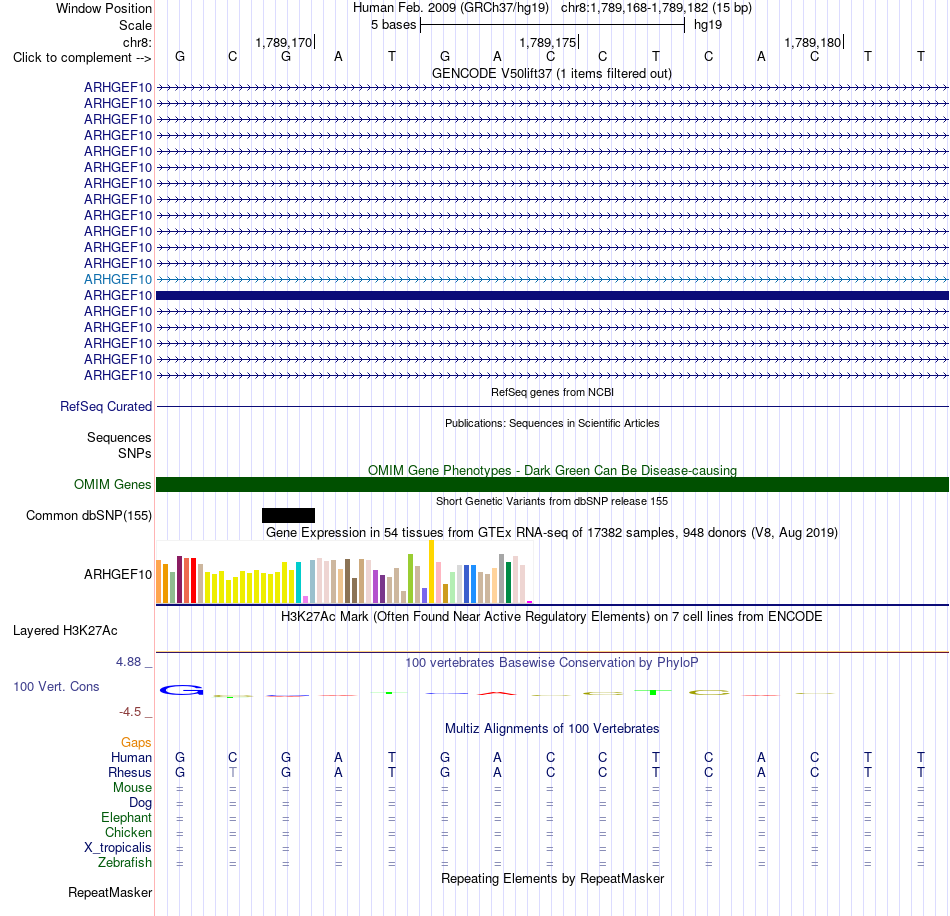Click the black Common dbSNP variant block
Screen dimensions: 950x916
[288, 516]
